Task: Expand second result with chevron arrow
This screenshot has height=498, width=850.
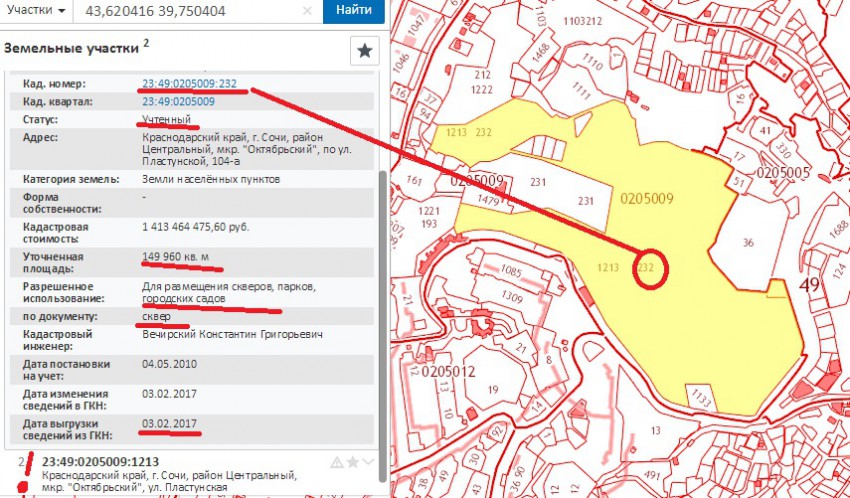Action: click(369, 462)
